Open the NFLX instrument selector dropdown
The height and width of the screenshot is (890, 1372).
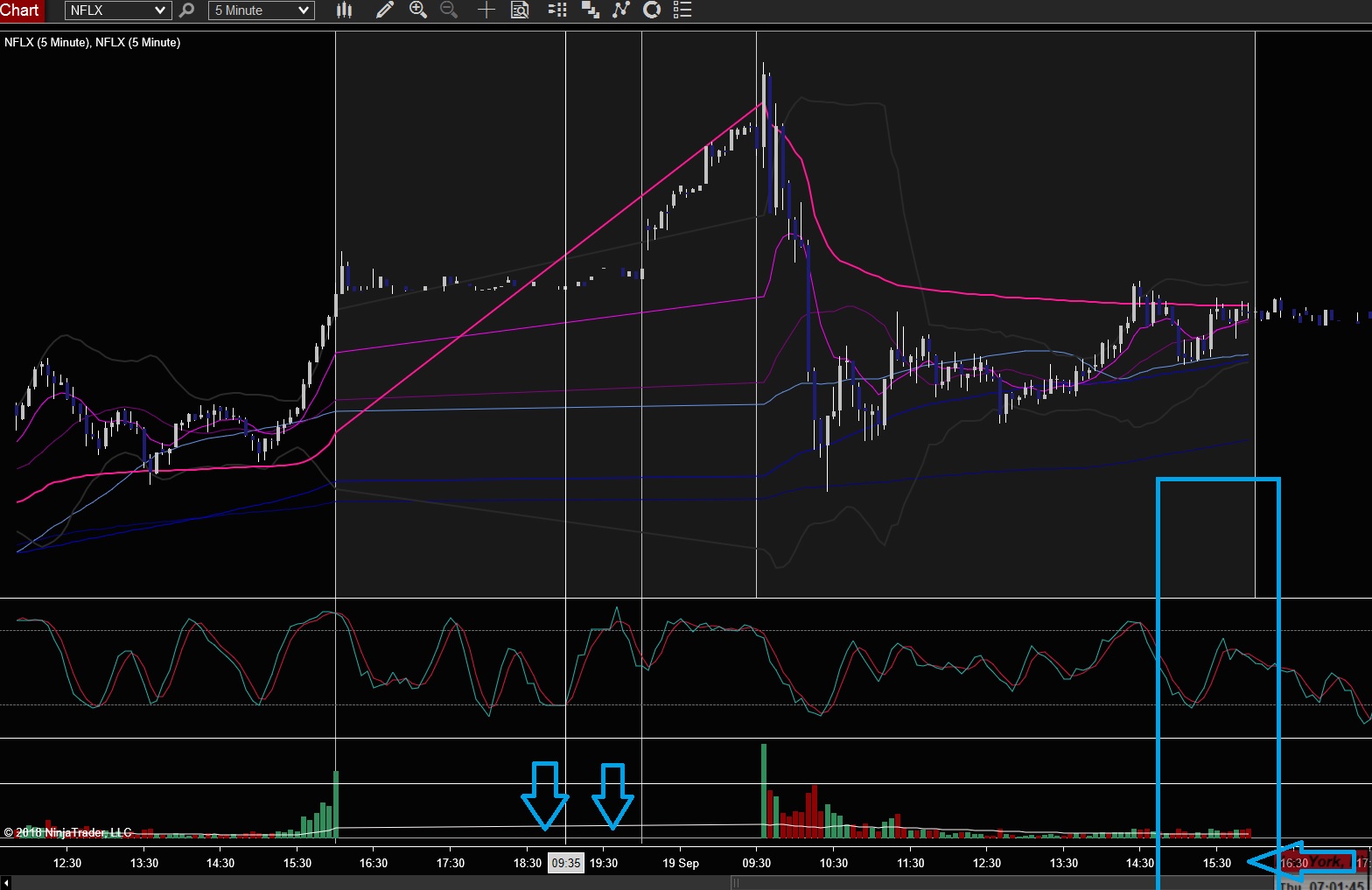click(x=117, y=11)
